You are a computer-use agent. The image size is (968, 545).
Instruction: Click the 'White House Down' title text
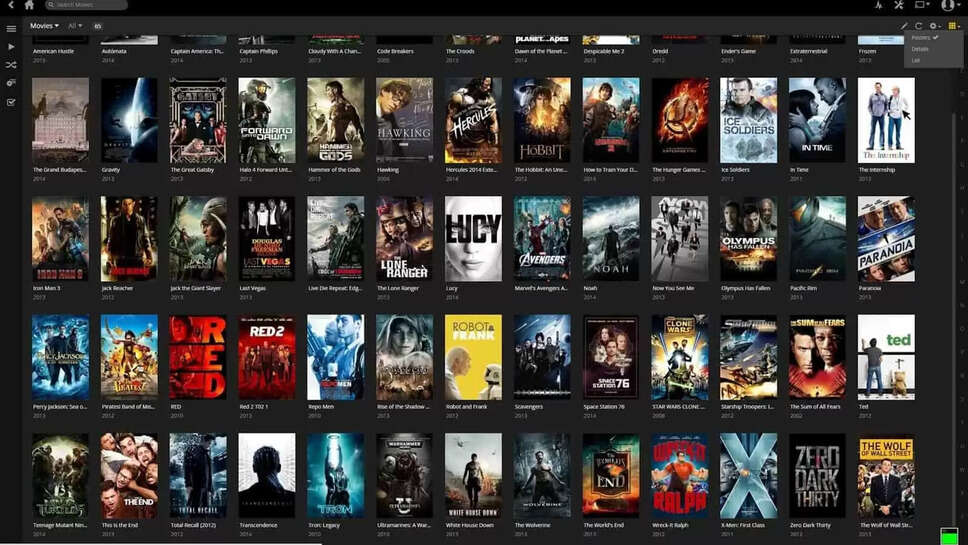pos(470,525)
